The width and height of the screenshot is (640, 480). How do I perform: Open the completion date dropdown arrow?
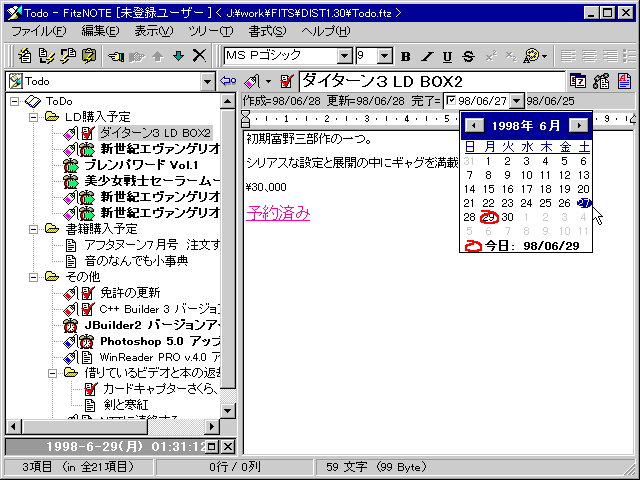point(517,101)
